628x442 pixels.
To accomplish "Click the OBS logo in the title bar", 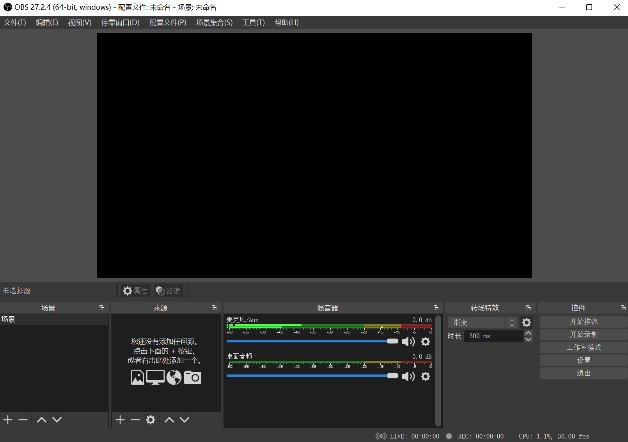I will 7,7.
